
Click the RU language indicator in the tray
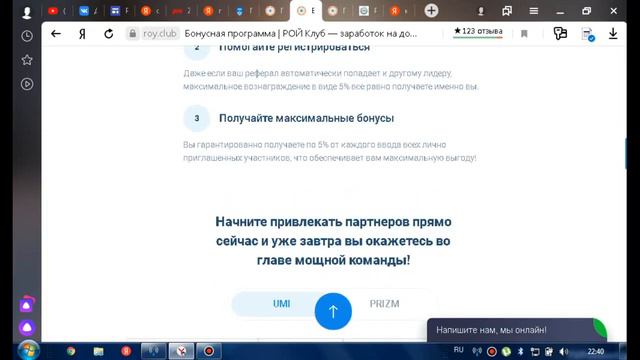coord(458,350)
